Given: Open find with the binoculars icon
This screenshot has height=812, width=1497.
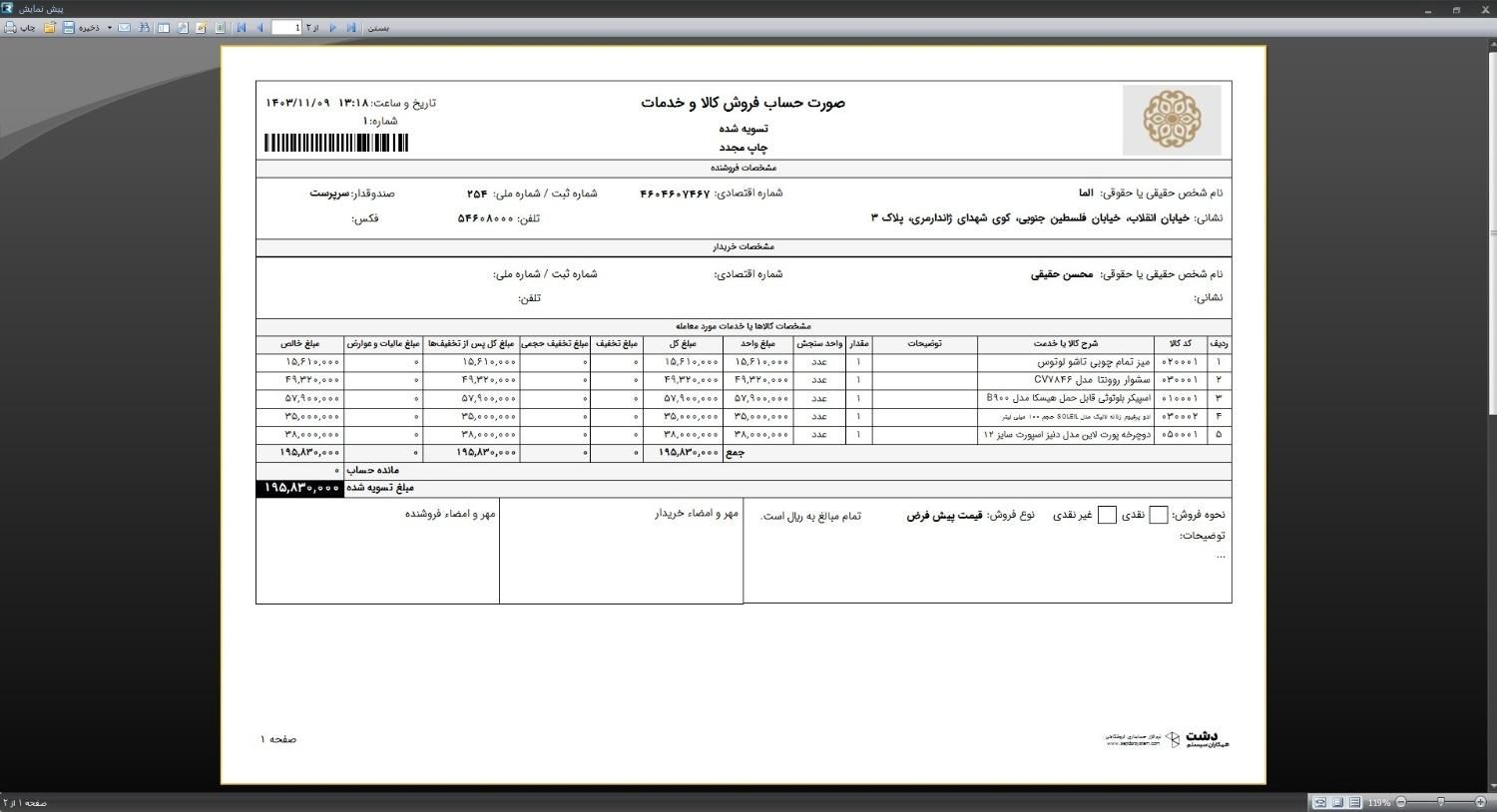Looking at the screenshot, I should pyautogui.click(x=144, y=28).
